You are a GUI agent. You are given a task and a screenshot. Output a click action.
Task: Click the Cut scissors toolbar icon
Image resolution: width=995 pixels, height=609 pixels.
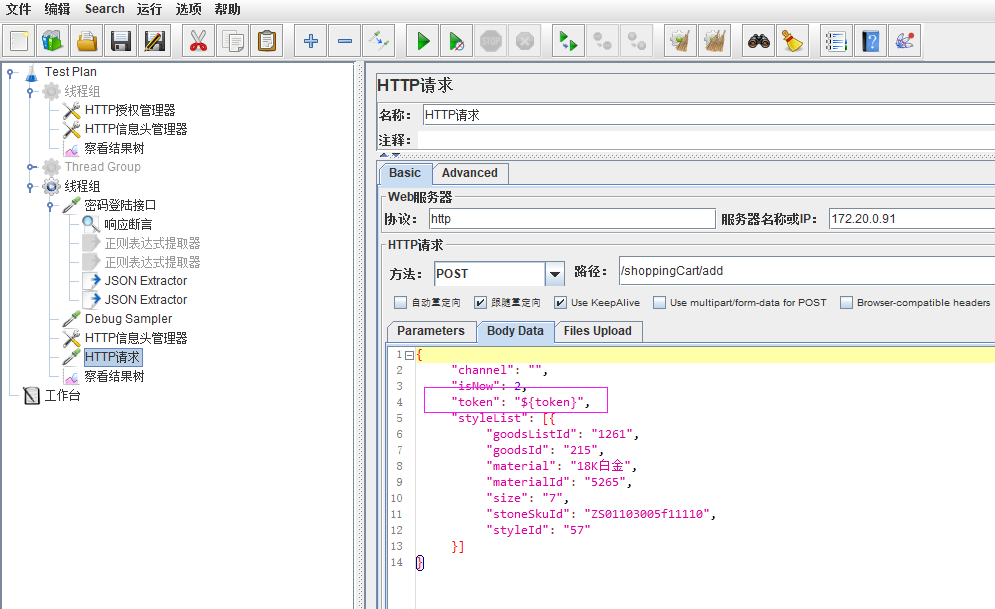(x=198, y=41)
